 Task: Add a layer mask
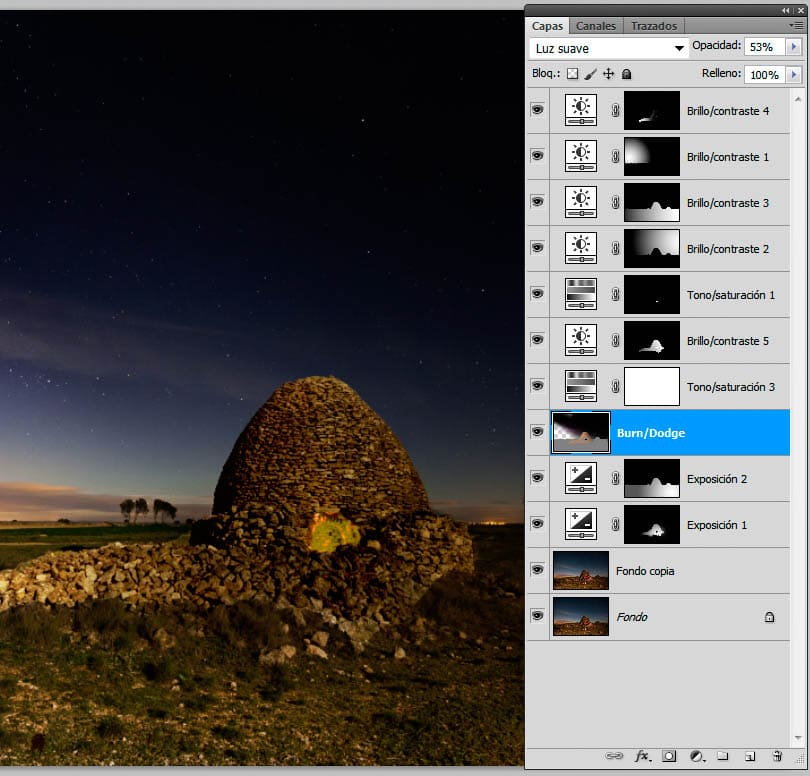tap(670, 757)
